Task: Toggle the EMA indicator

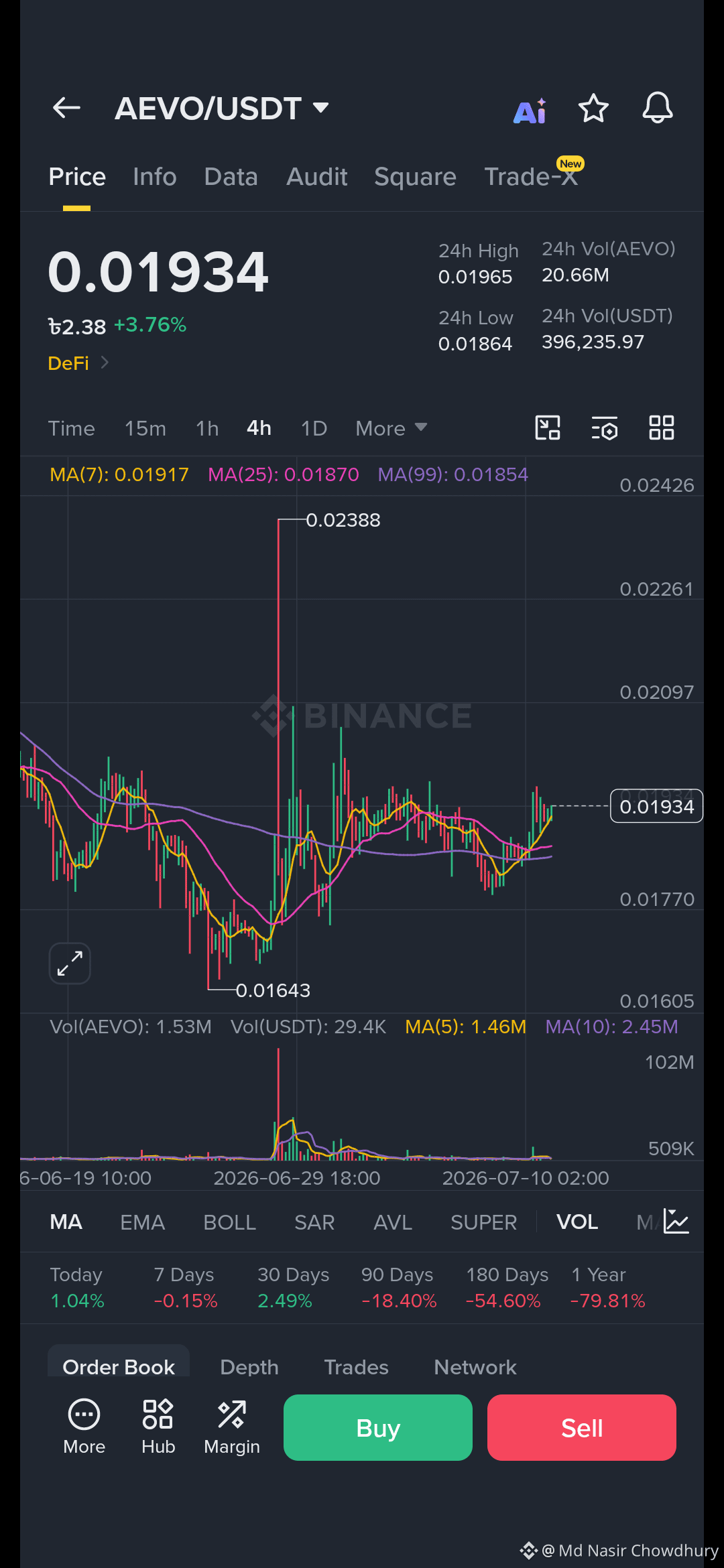Action: click(x=143, y=1222)
